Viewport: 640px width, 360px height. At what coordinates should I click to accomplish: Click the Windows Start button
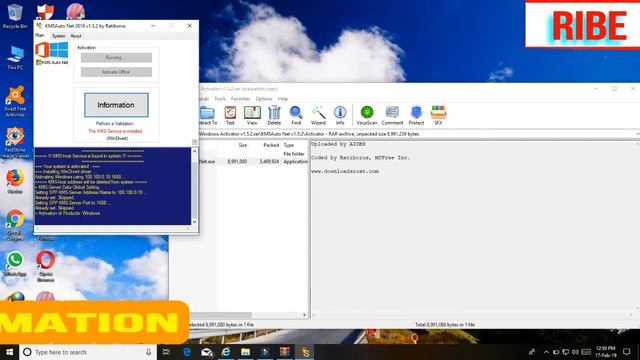pos(9,352)
